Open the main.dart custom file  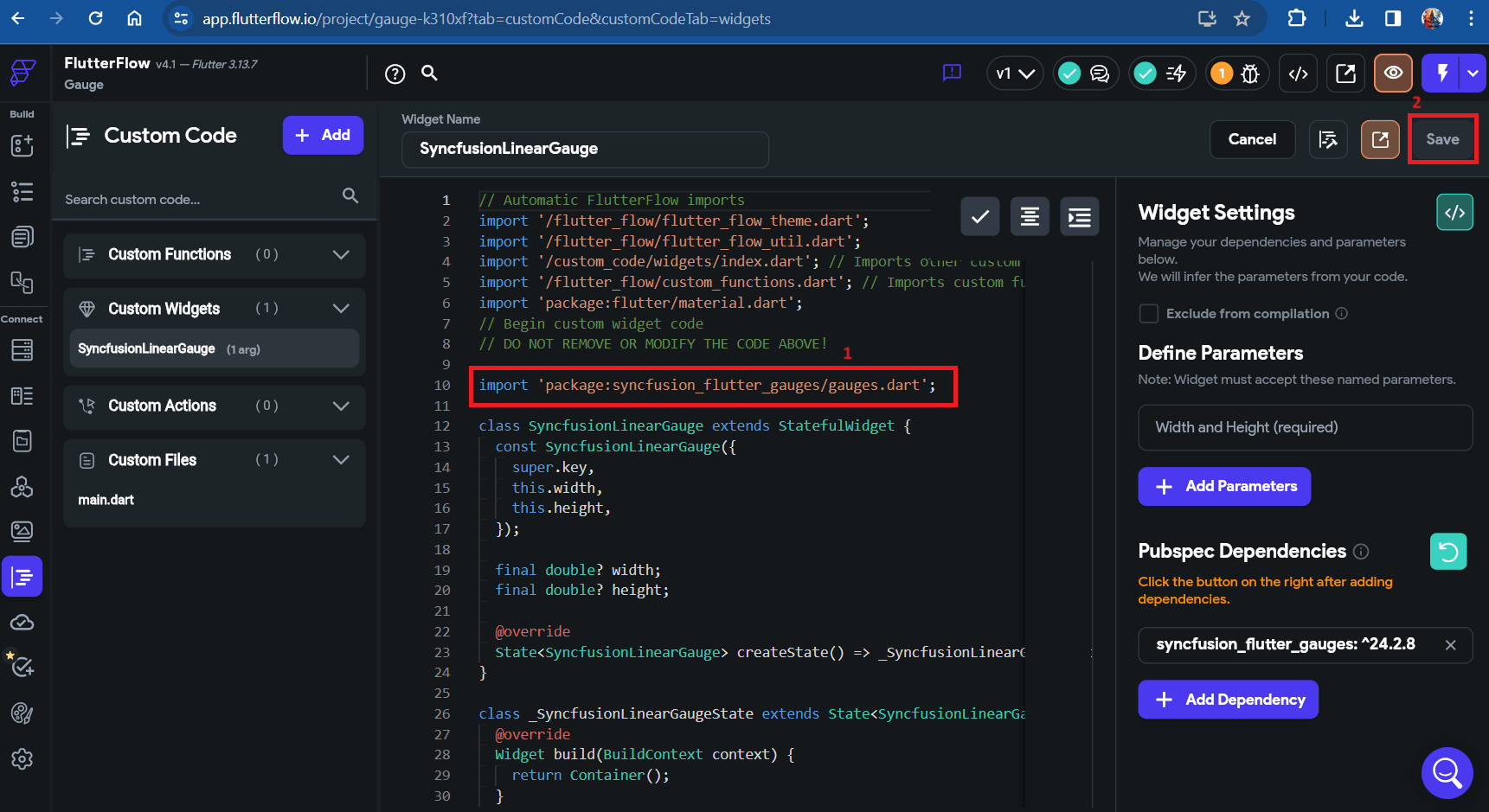pos(106,500)
